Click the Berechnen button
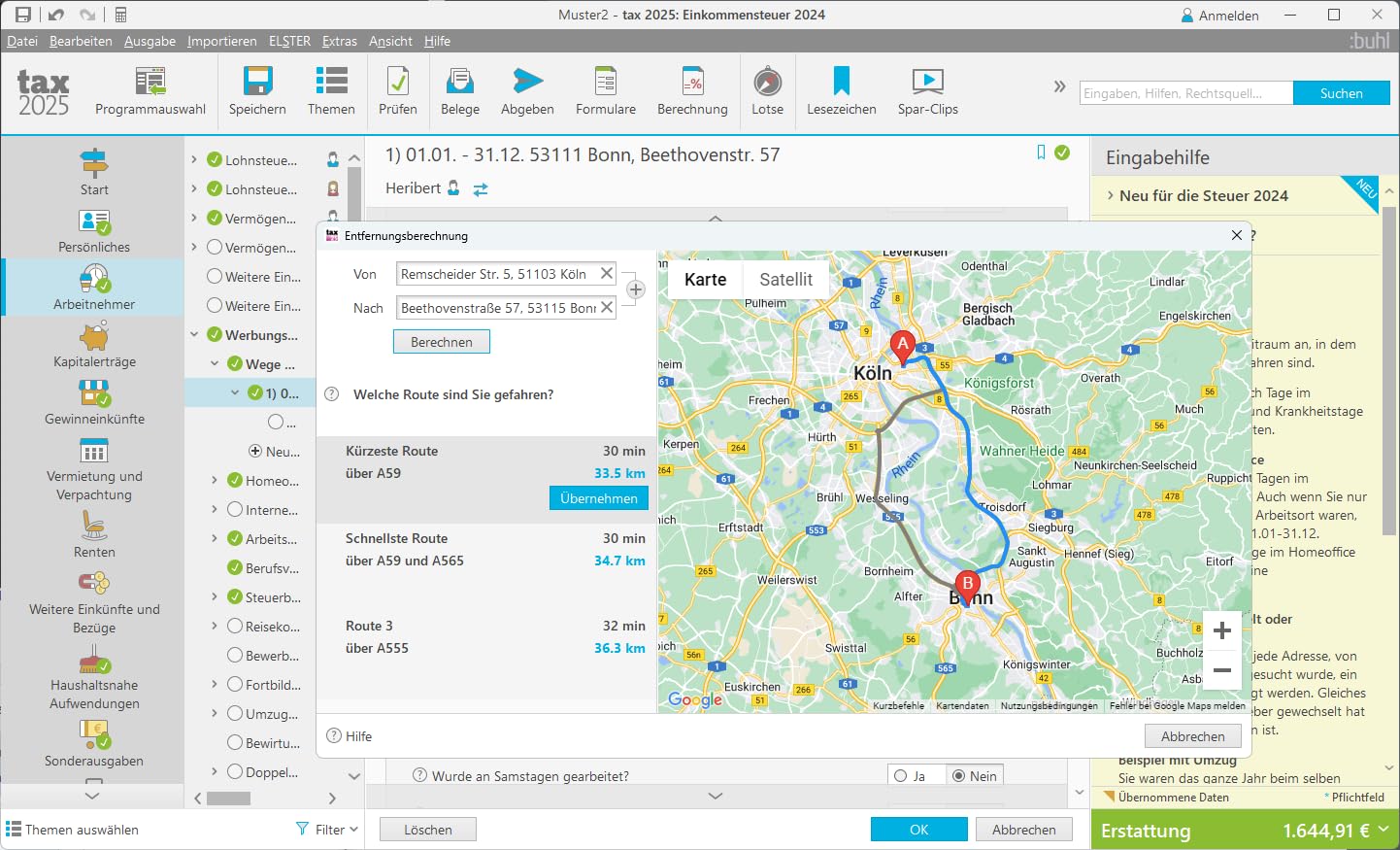 pos(442,342)
